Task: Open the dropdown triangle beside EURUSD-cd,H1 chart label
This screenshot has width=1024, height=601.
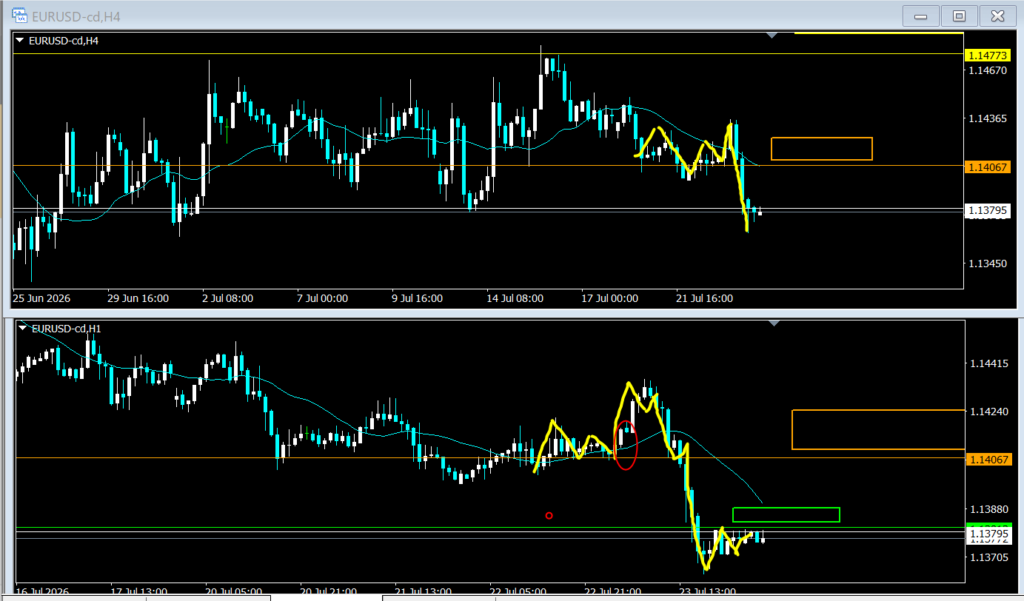Action: click(x=23, y=328)
